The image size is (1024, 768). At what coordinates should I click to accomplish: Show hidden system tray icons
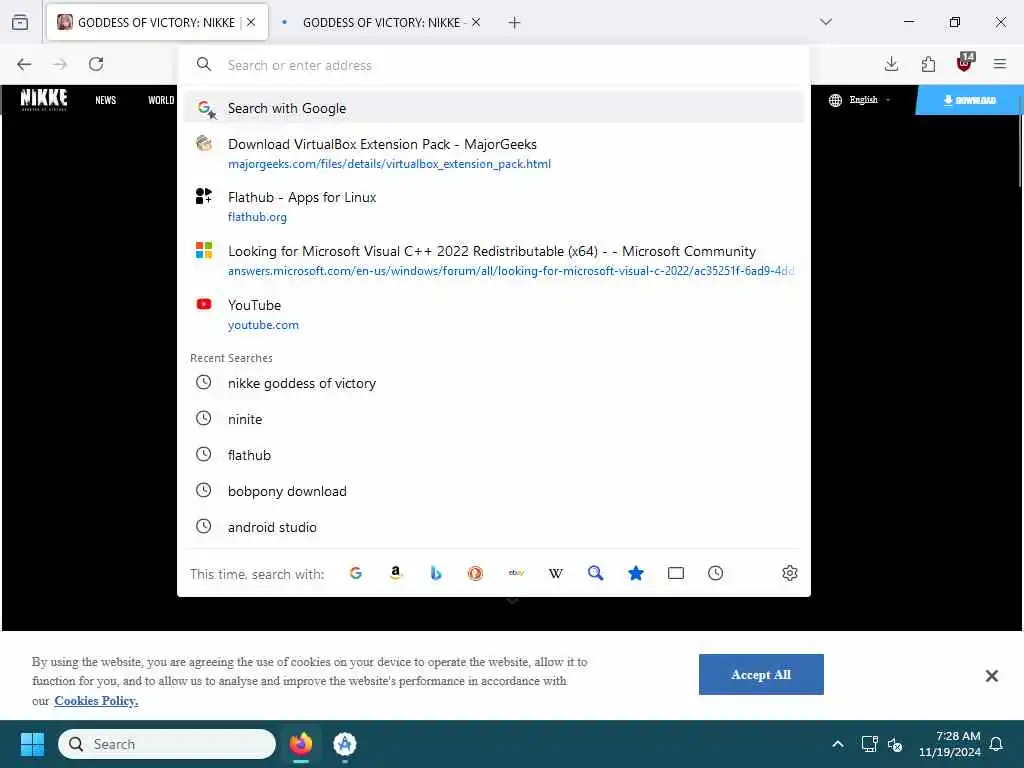tap(838, 744)
